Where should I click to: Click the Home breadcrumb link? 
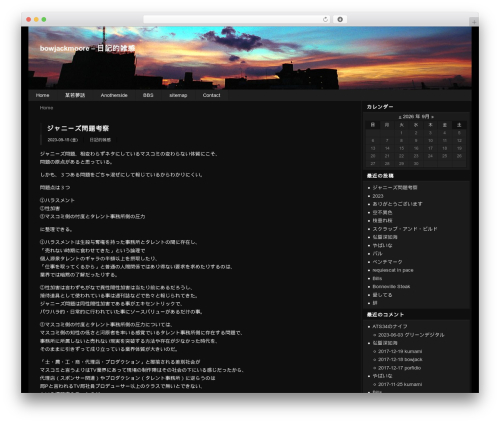(x=46, y=108)
